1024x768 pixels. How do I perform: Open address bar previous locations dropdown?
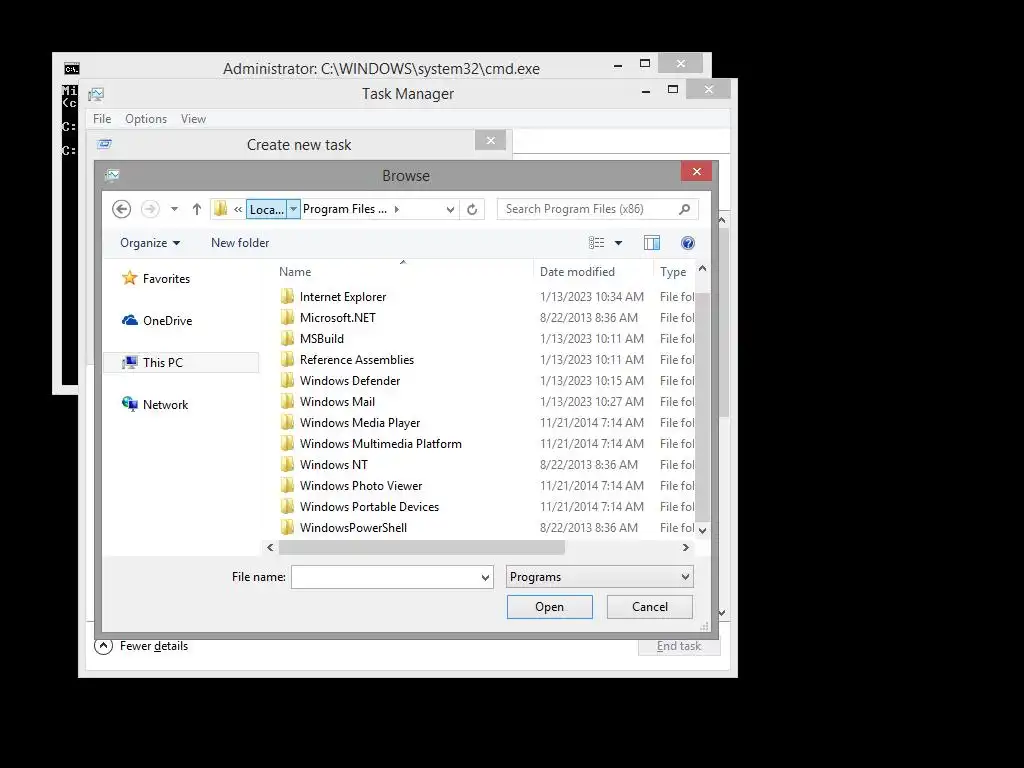coord(450,210)
